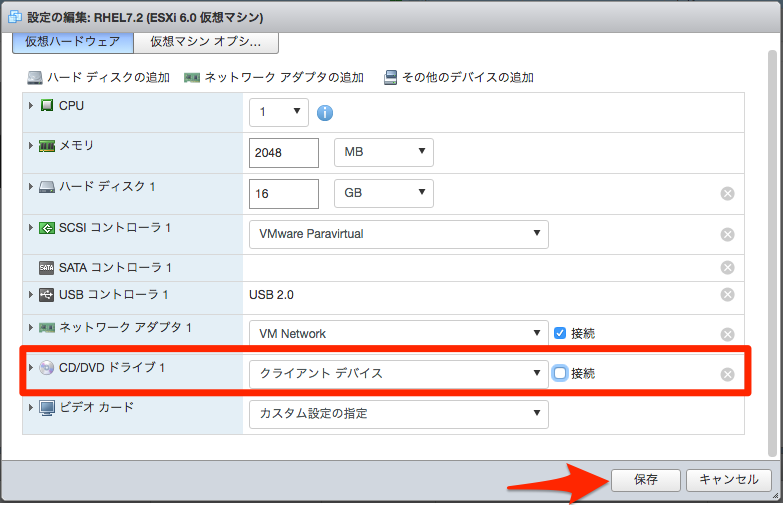Remove SATA controller 1 with X icon

(728, 268)
